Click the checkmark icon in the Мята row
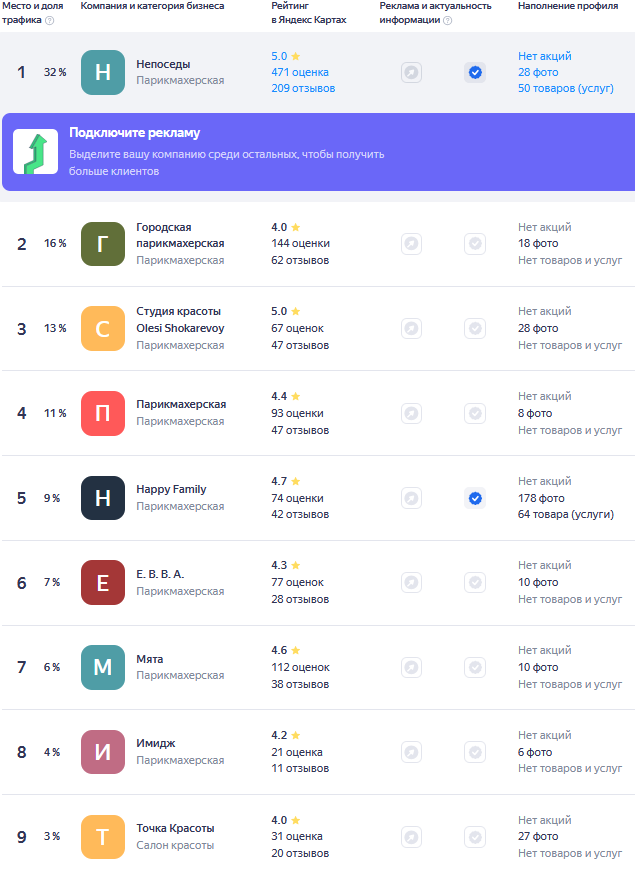The height and width of the screenshot is (875, 635). click(x=475, y=667)
